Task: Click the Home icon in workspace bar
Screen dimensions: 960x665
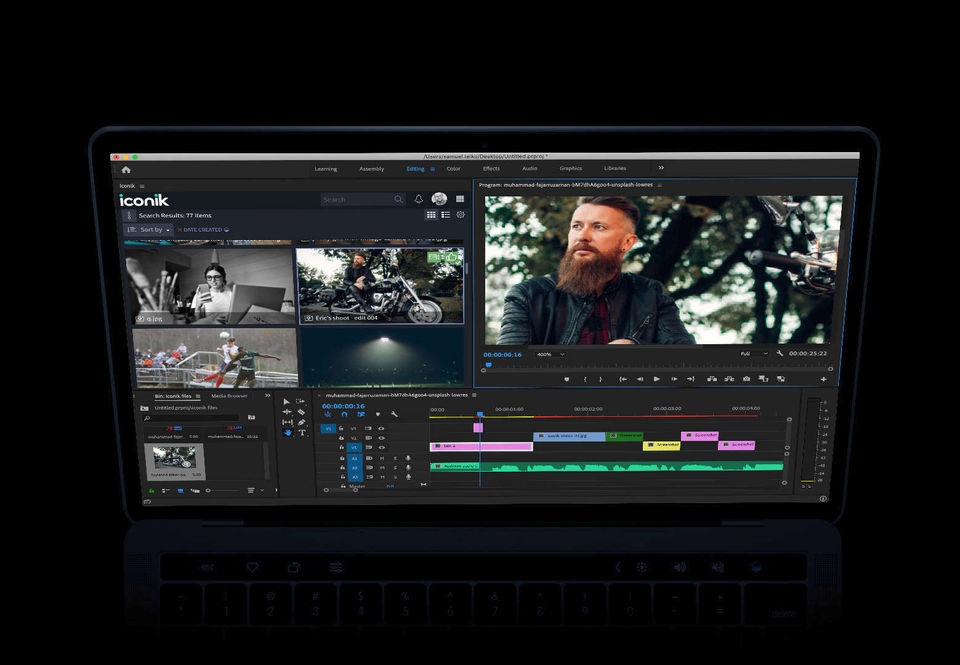Action: pos(126,169)
